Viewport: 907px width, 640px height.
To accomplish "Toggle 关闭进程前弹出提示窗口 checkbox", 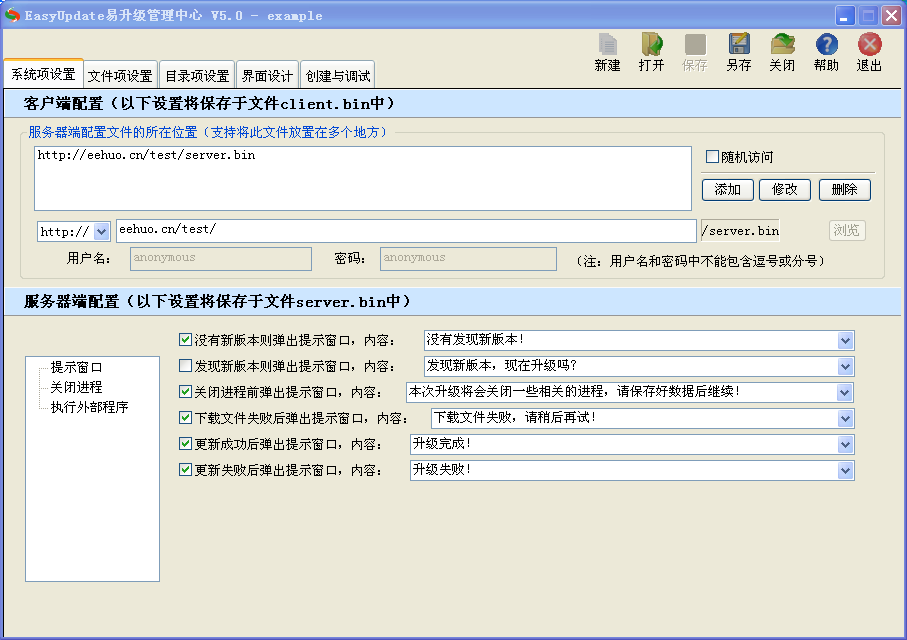I will point(185,392).
